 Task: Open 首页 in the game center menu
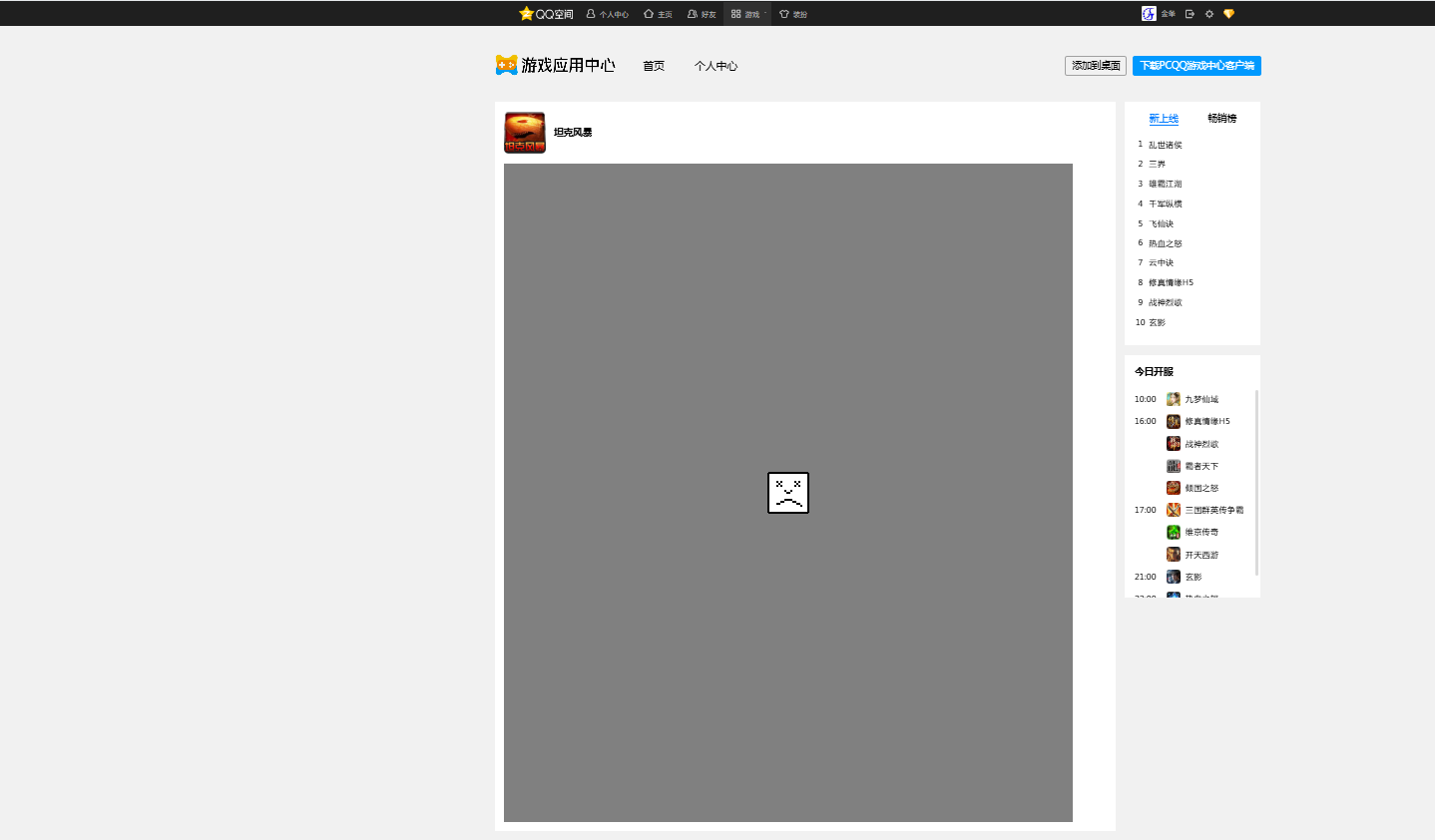click(x=654, y=66)
